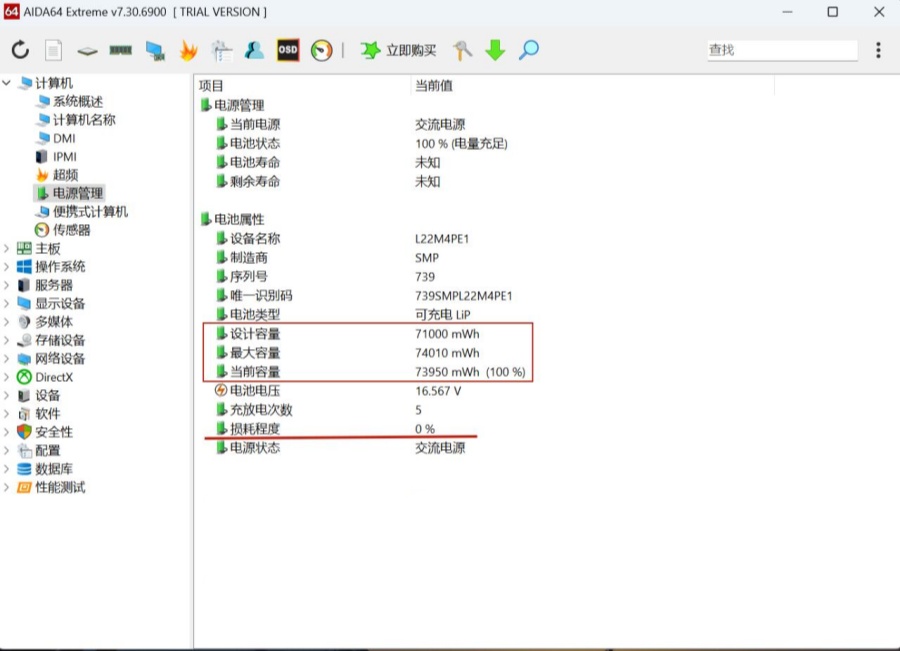Click the Refresh toolbar icon
The width and height of the screenshot is (900, 651).
tap(20, 50)
